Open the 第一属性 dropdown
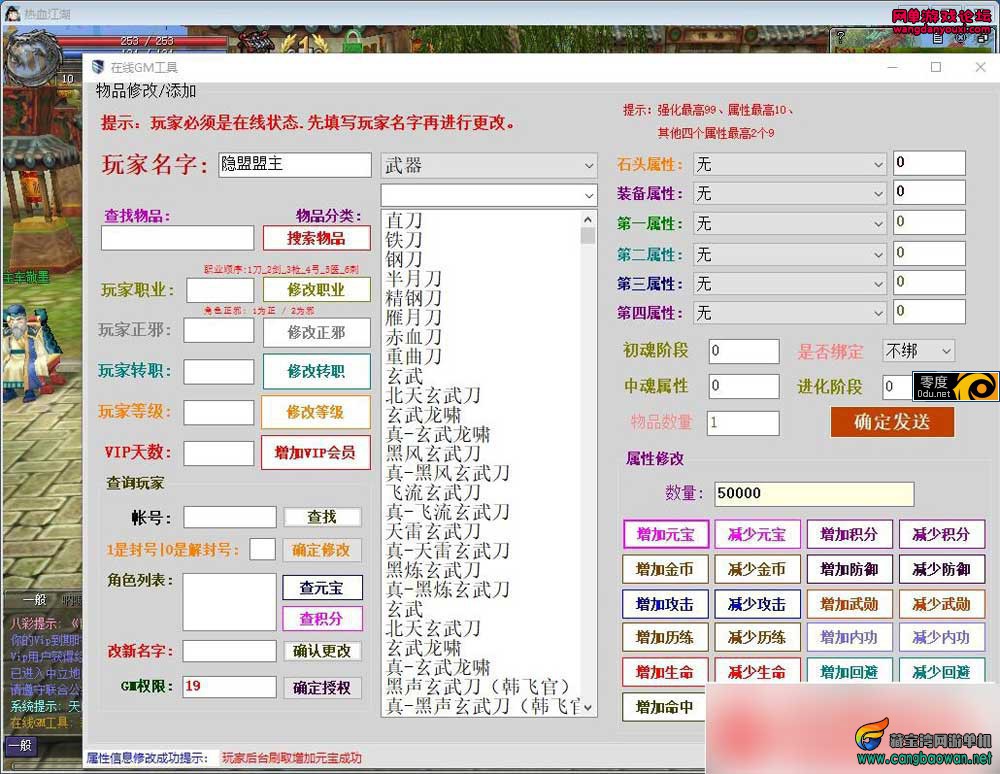This screenshot has height=774, width=1000. (x=790, y=223)
